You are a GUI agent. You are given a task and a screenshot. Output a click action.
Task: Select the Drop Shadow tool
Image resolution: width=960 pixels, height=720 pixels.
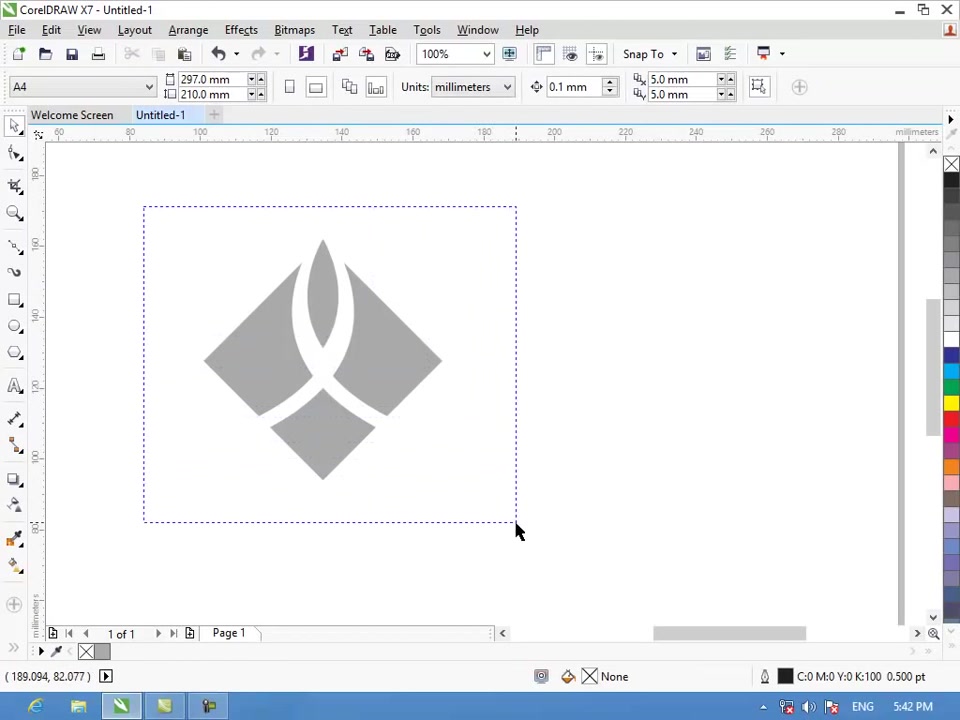[x=14, y=479]
